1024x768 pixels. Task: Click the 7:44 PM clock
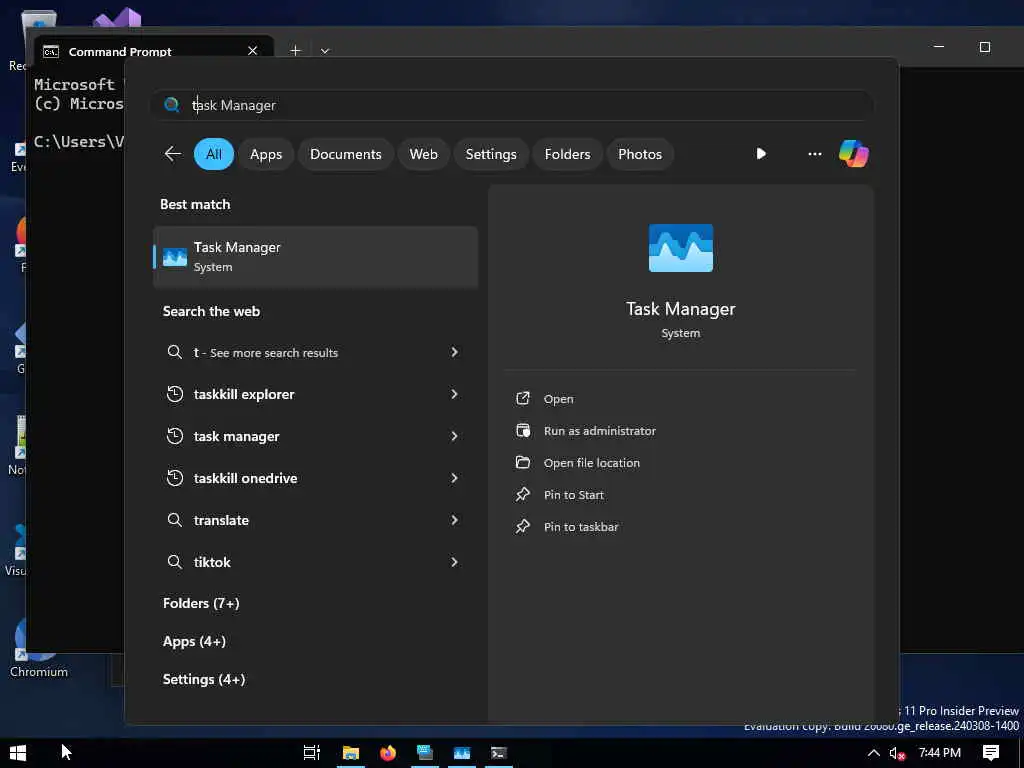click(940, 753)
